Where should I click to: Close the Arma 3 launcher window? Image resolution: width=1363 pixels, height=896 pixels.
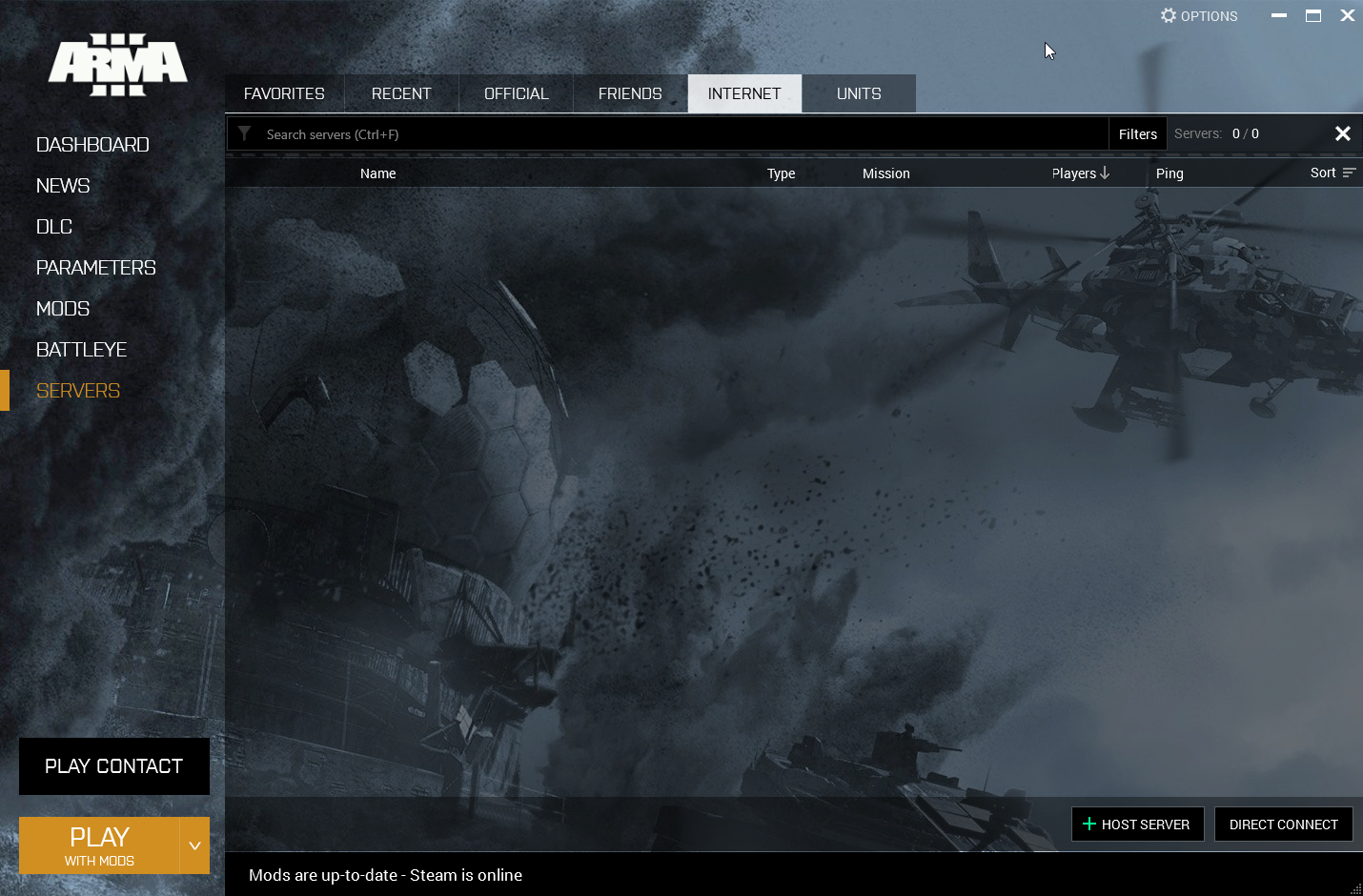1348,15
